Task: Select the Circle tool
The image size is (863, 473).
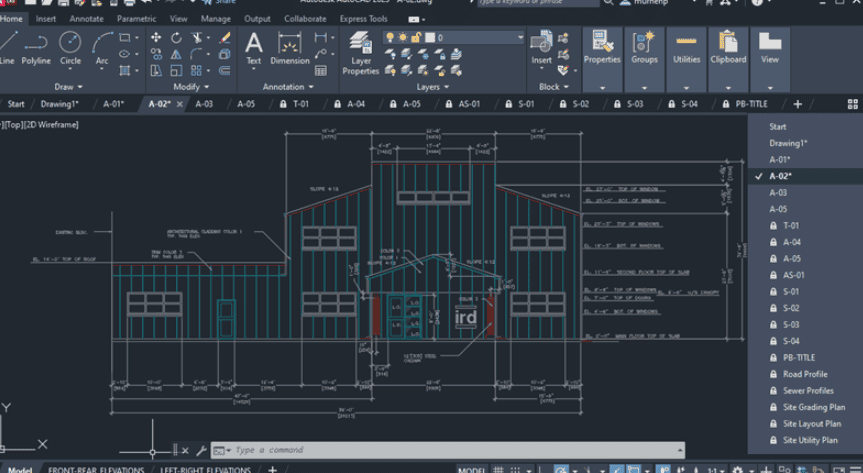Action: [70, 46]
